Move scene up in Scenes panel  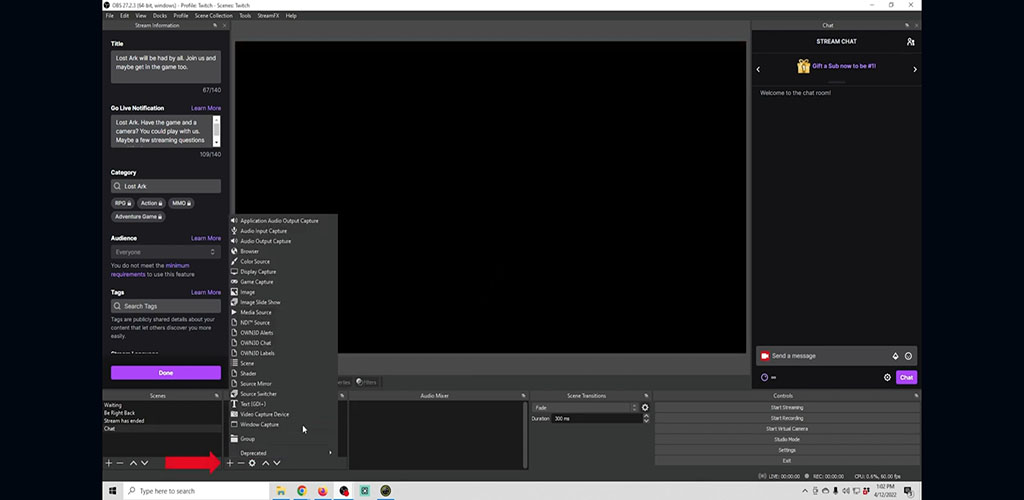[133, 463]
